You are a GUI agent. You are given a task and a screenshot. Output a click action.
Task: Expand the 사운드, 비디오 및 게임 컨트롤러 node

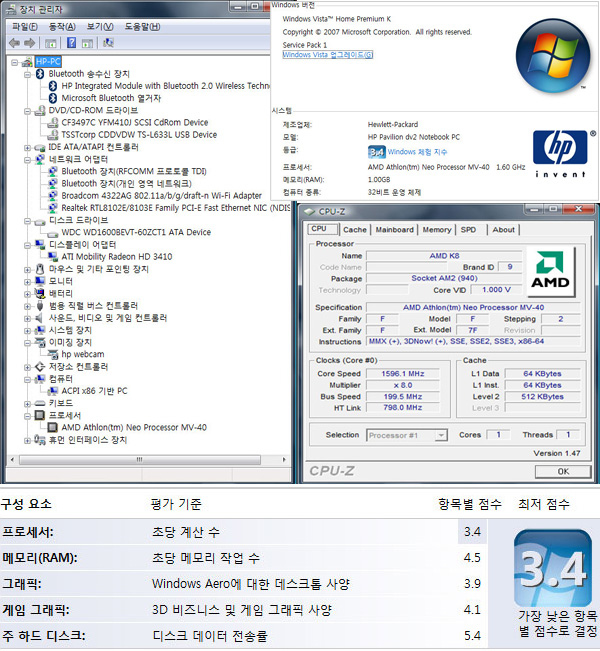point(27,319)
